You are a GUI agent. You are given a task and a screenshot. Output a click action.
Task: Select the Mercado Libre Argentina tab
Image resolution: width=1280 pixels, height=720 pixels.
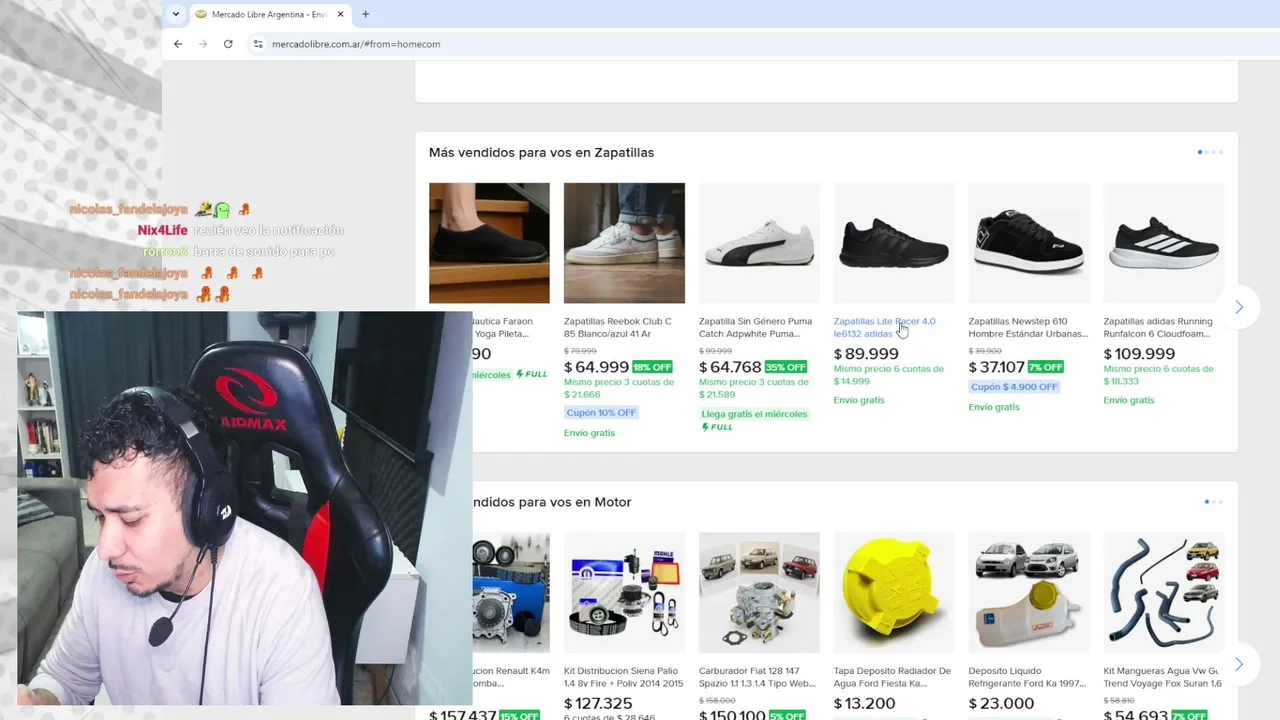268,14
